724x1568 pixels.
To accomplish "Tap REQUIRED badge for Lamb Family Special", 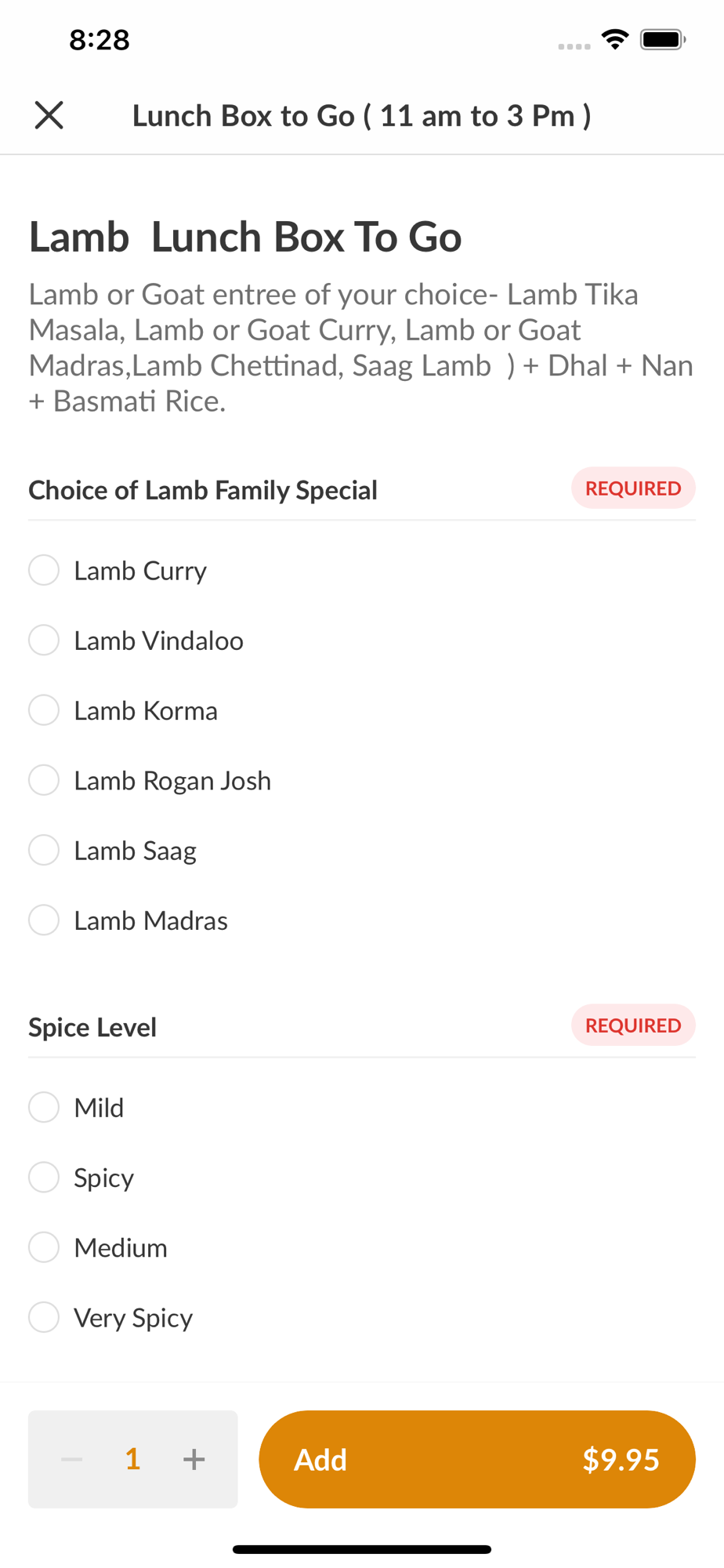I will pyautogui.click(x=633, y=488).
